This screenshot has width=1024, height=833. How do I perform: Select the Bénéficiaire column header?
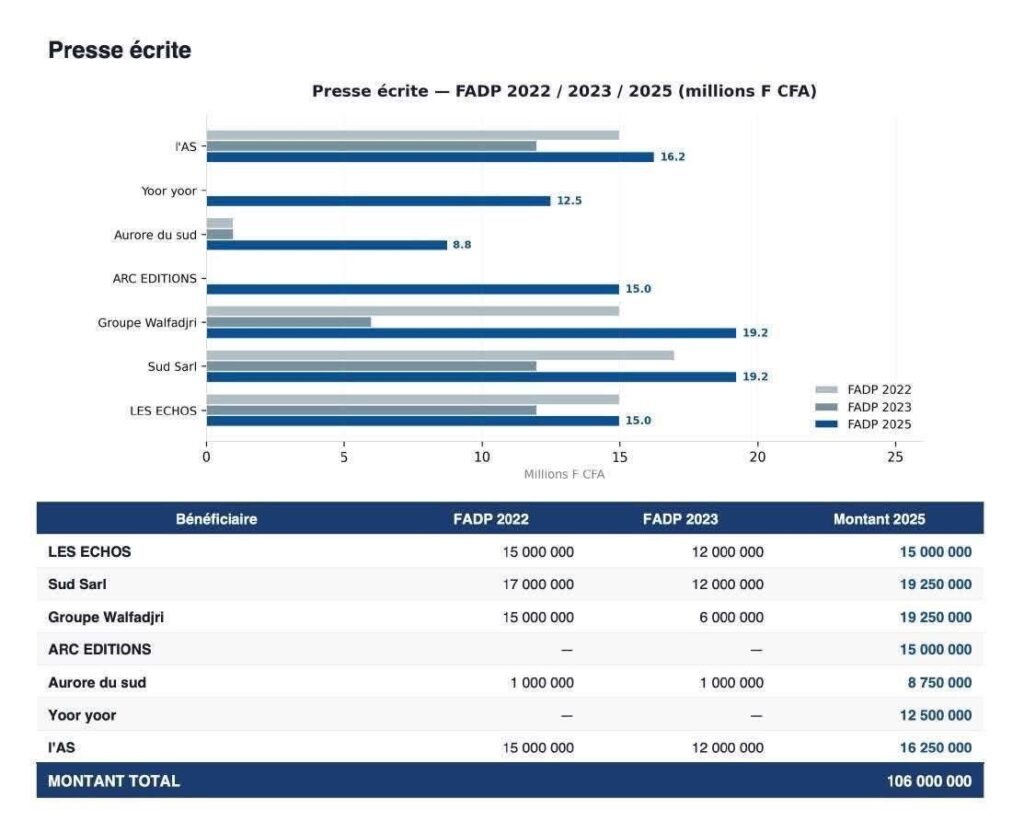pyautogui.click(x=216, y=519)
